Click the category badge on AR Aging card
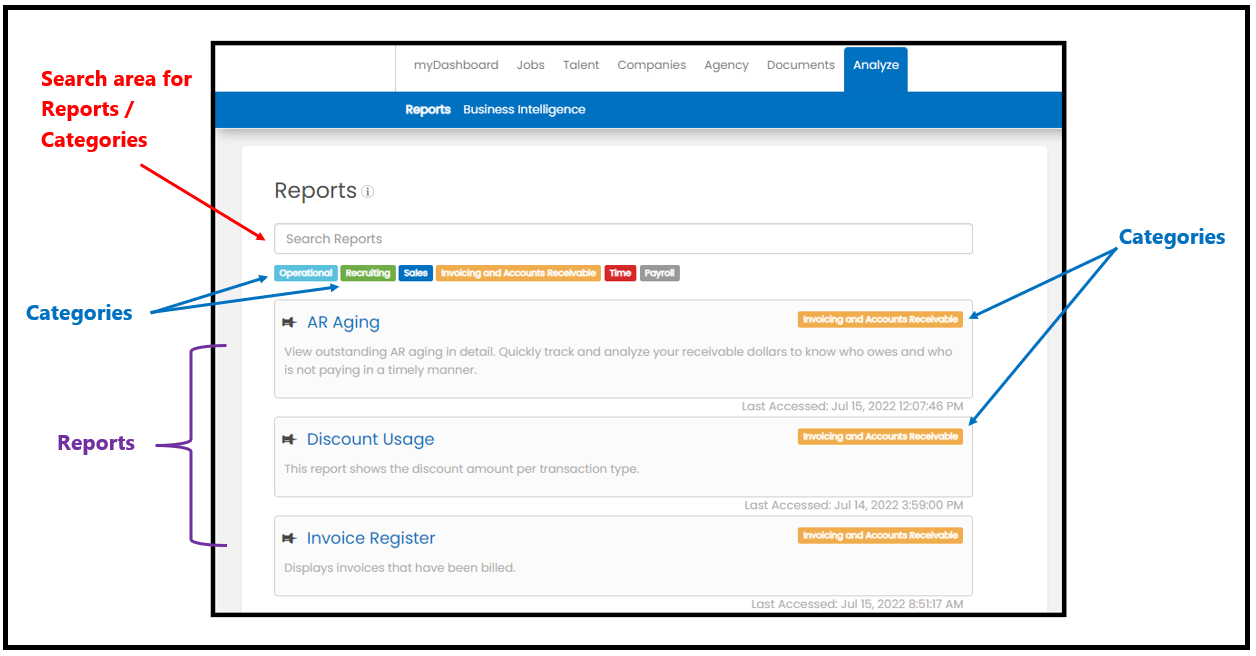This screenshot has height=656, width=1256. click(x=880, y=320)
